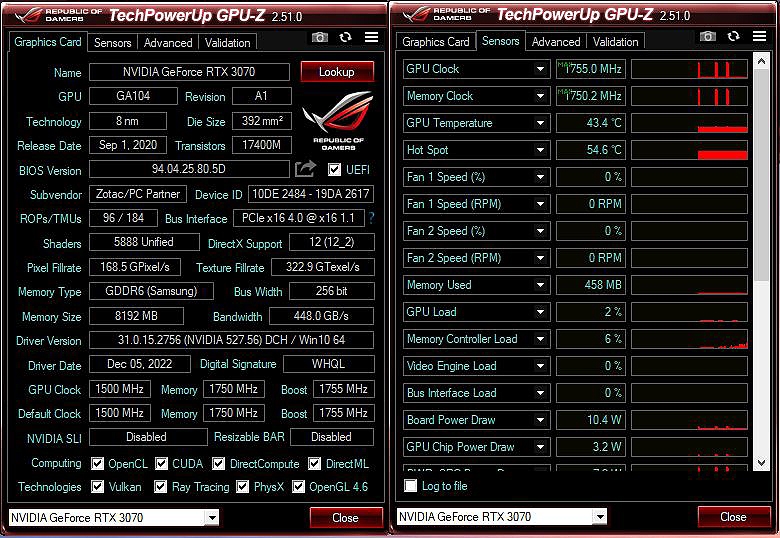Expand the GPU Temperature sensor dropdown

[540, 123]
